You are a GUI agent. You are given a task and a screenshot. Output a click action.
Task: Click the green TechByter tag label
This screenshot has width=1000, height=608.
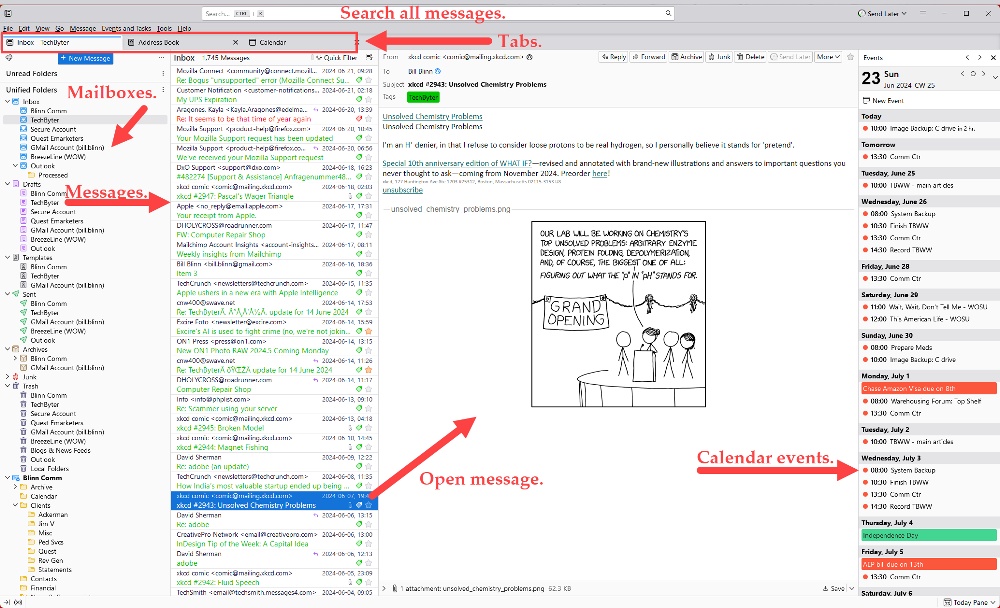tap(423, 97)
